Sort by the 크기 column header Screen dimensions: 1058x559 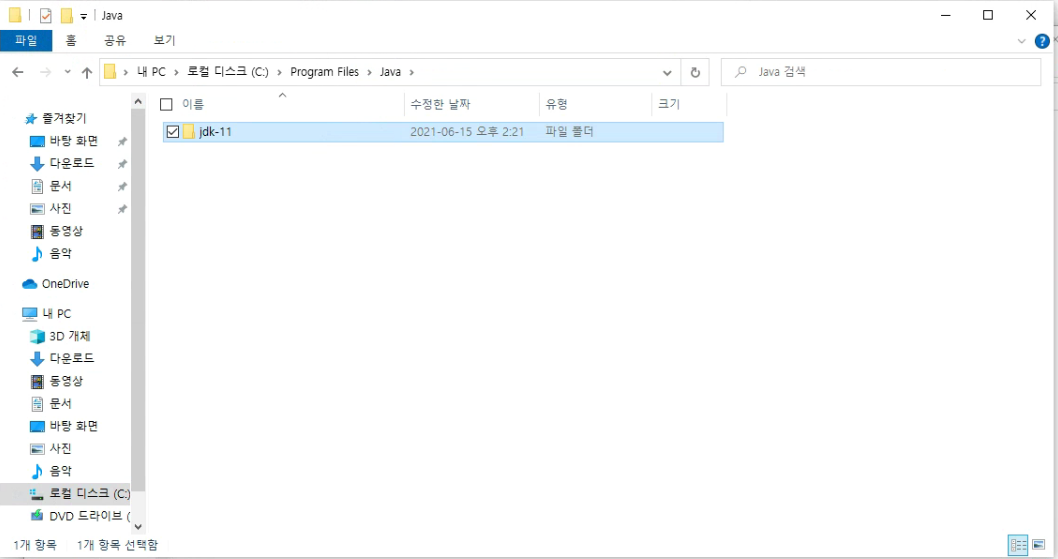(x=669, y=104)
